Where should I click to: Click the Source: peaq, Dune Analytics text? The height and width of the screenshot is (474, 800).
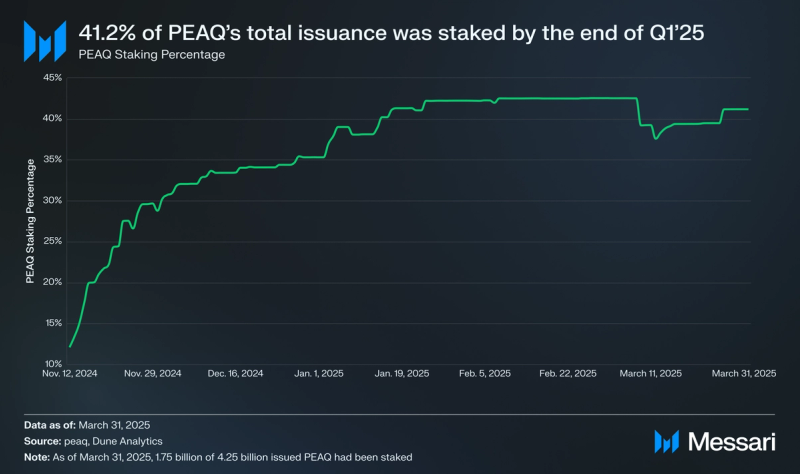tap(93, 441)
